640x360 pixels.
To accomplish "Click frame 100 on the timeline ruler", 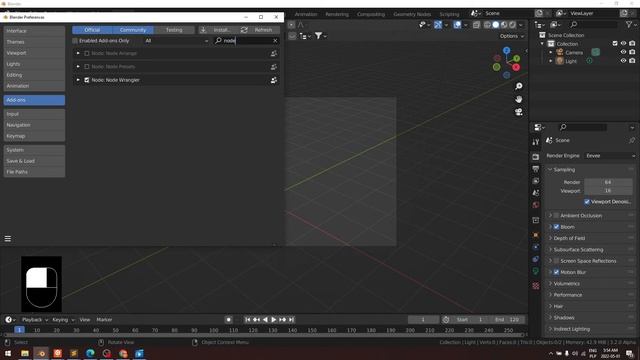I will (x=213, y=330).
